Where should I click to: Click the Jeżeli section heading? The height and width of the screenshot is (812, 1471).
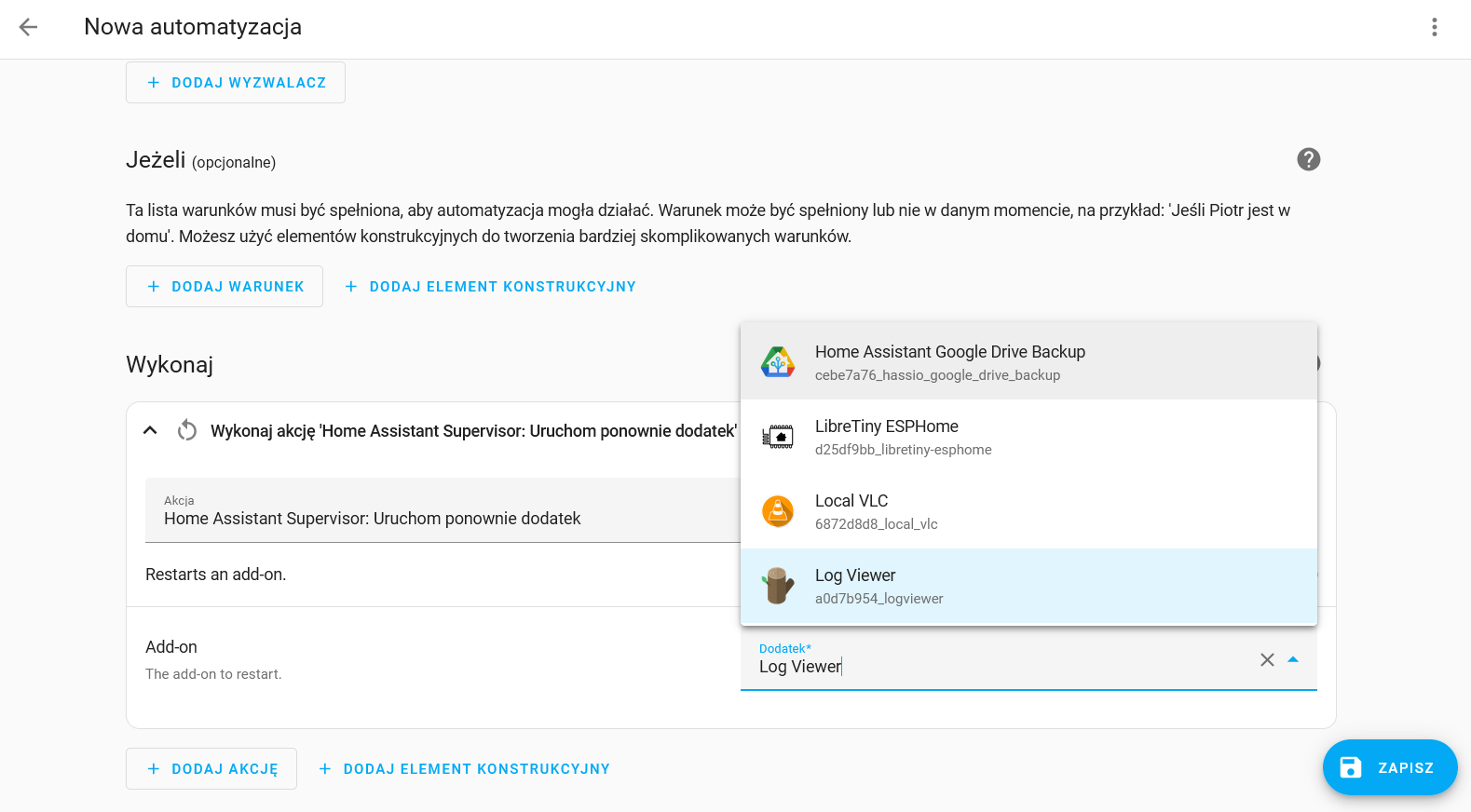coord(156,160)
